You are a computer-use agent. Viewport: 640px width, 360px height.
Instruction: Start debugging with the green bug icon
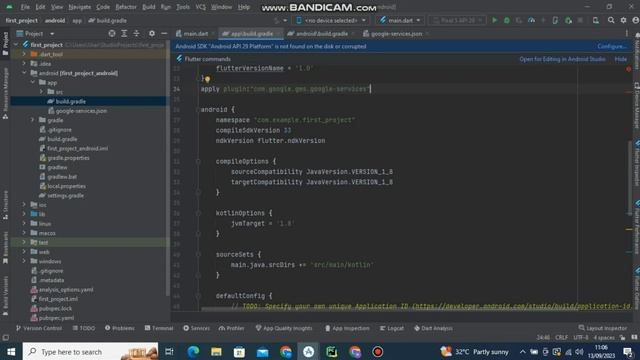coord(507,20)
